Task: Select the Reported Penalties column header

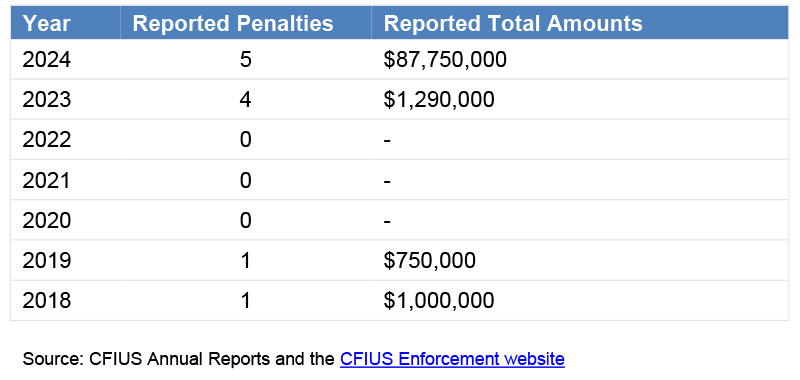Action: pyautogui.click(x=246, y=23)
